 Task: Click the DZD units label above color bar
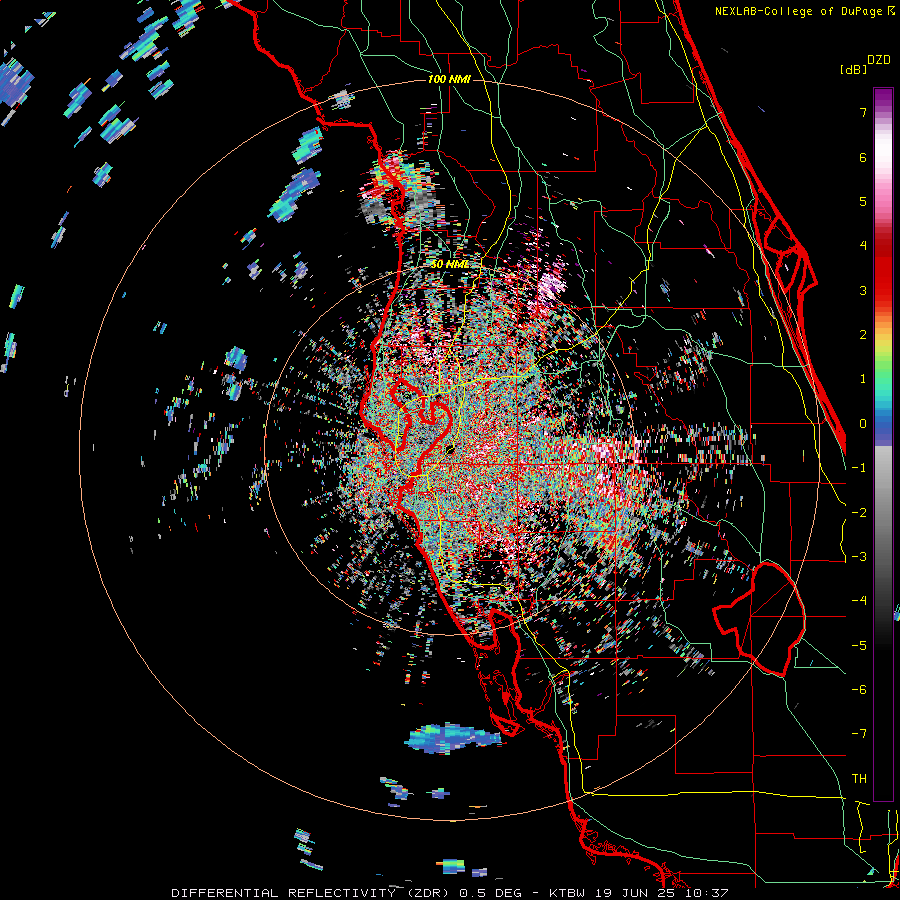tap(879, 60)
